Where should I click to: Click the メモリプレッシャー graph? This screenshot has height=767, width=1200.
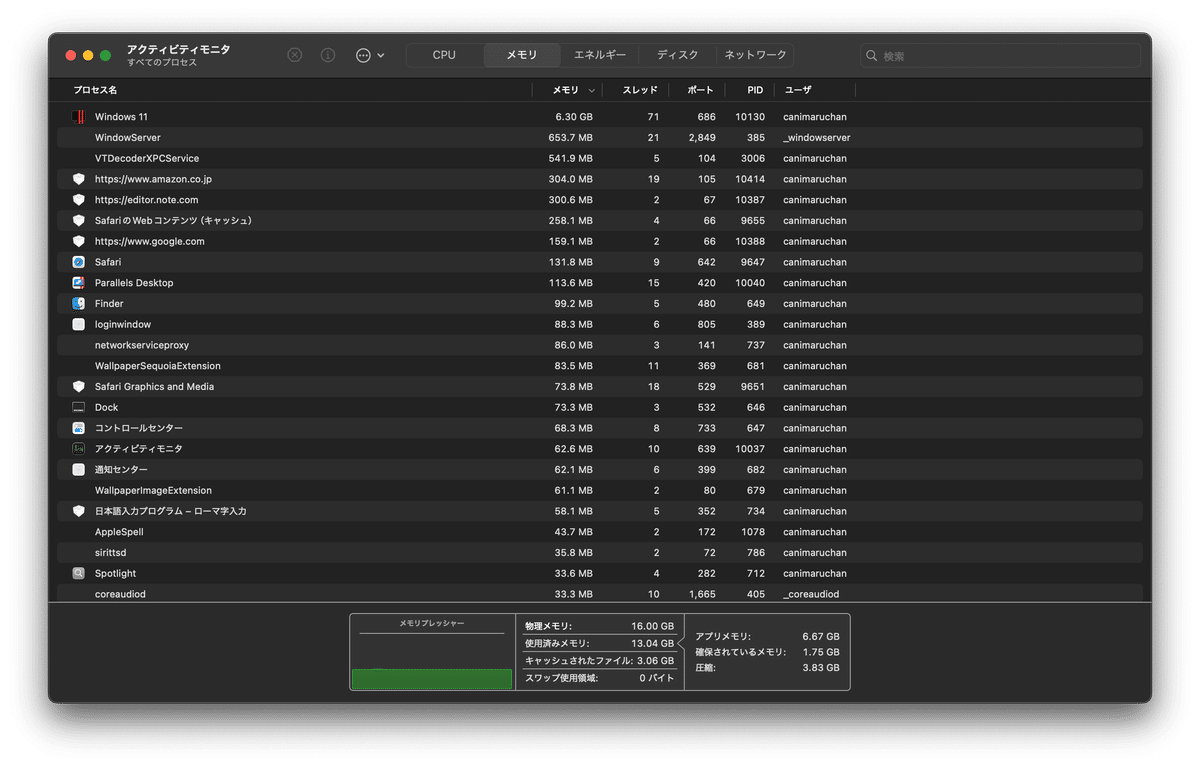tap(431, 652)
